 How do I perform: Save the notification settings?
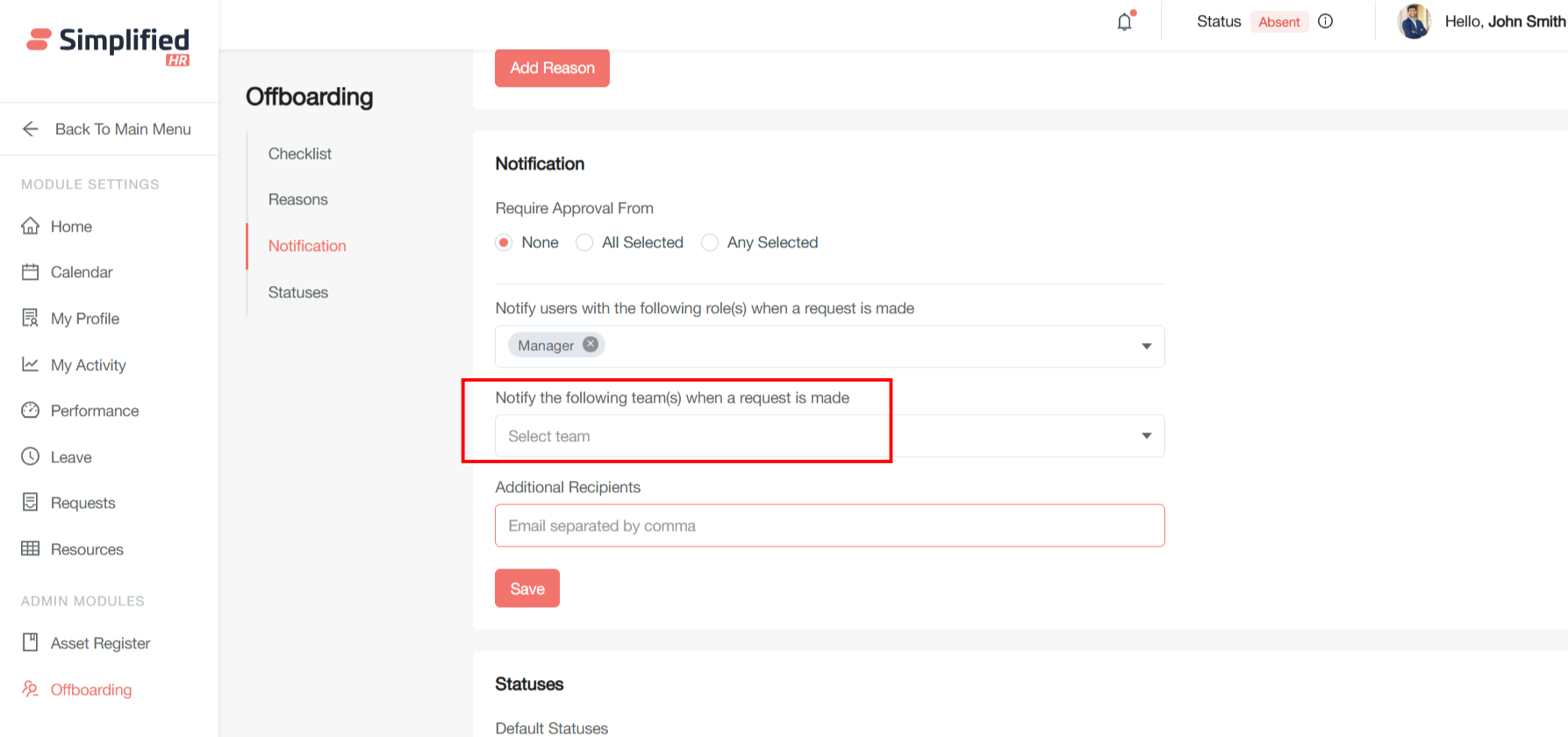click(526, 589)
